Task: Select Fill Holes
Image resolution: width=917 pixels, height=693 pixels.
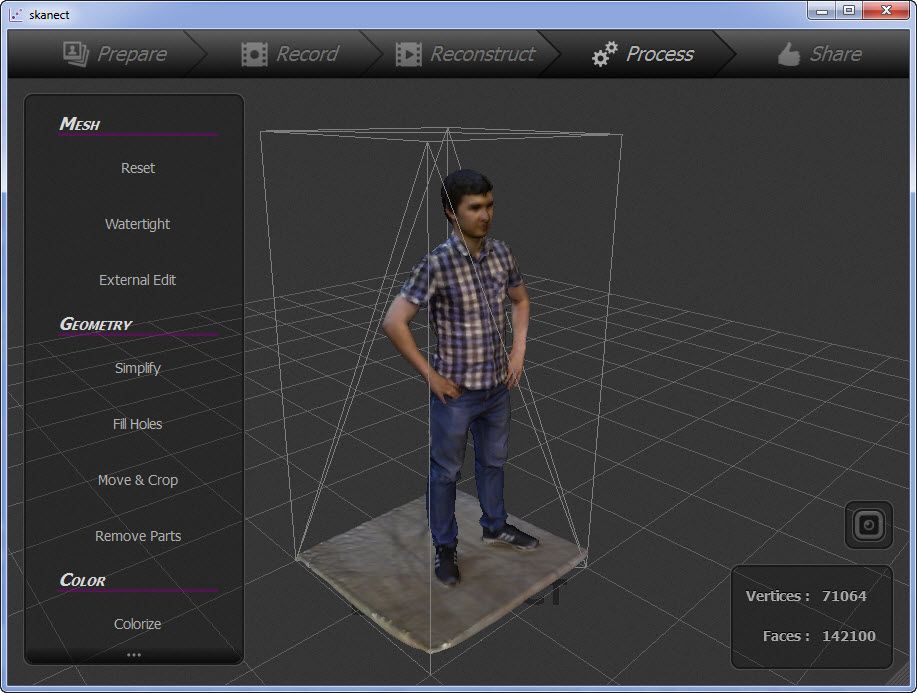Action: tap(137, 424)
